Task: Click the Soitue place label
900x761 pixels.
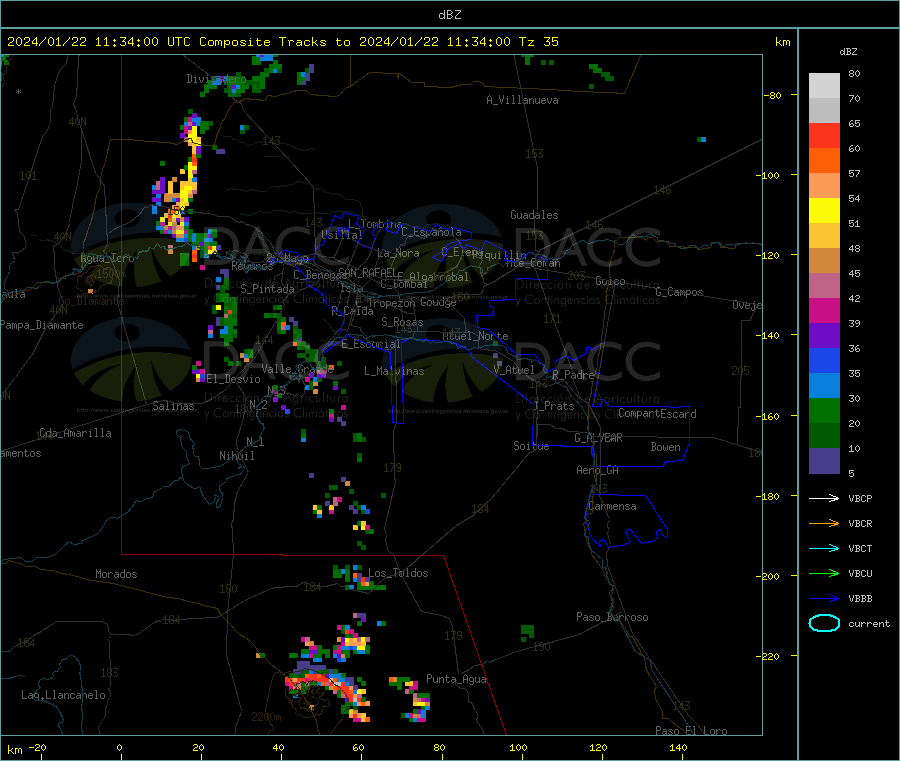Action: coord(531,446)
